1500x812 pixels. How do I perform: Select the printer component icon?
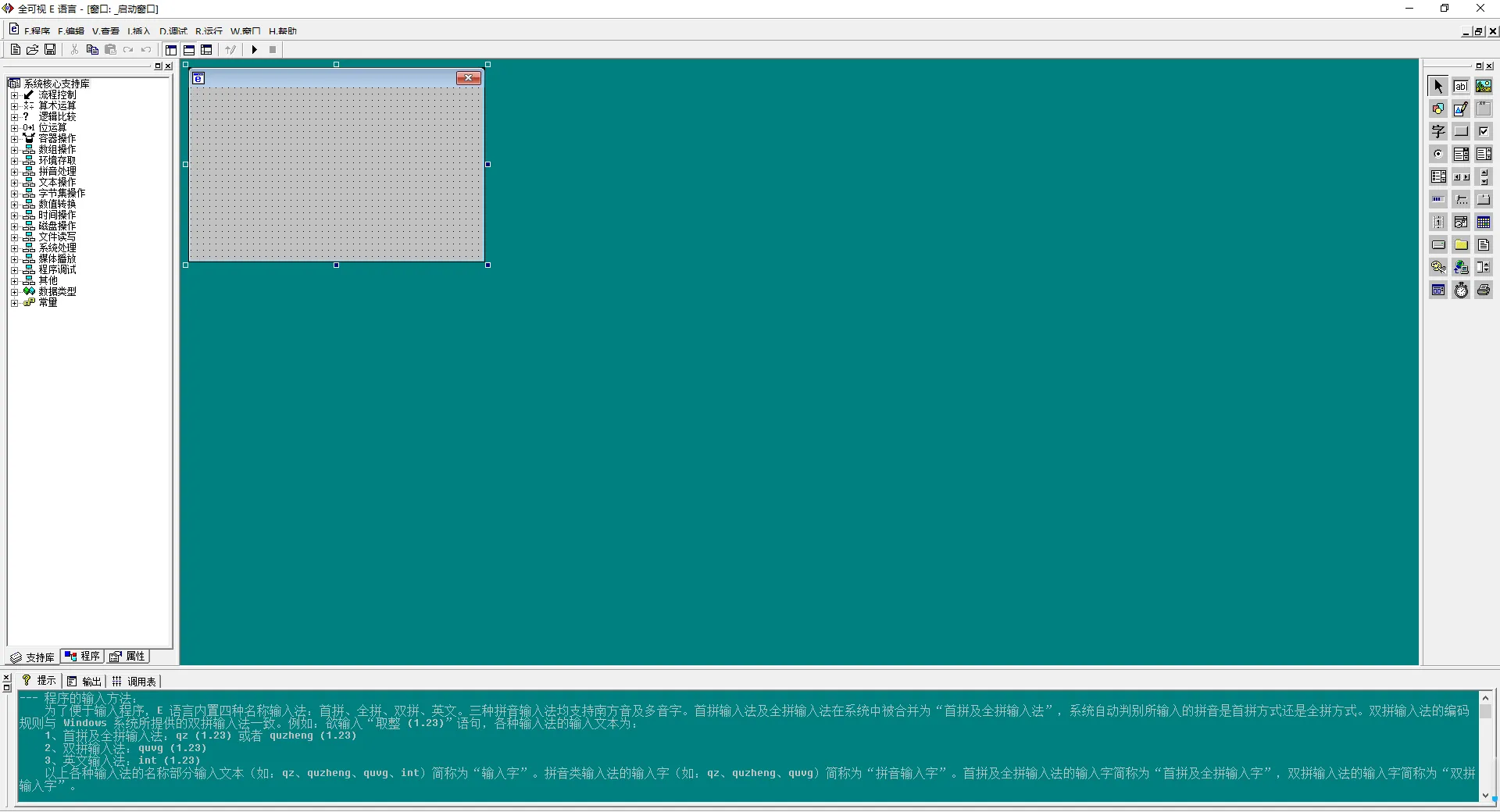tap(1484, 290)
